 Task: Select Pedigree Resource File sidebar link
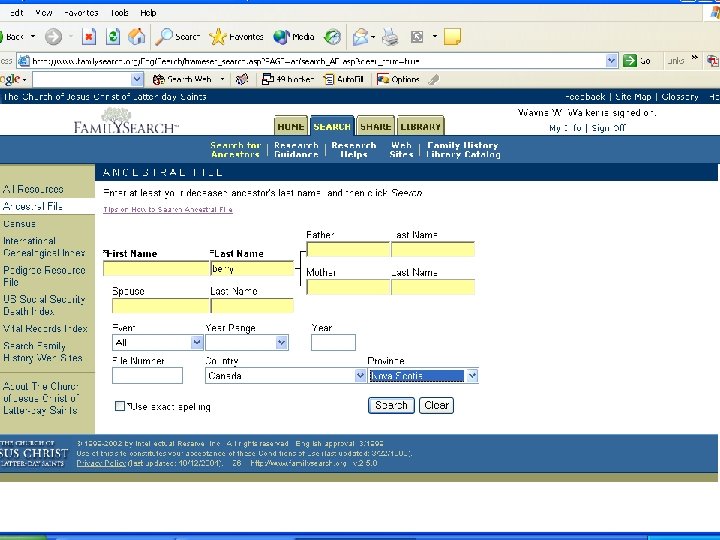(44, 276)
